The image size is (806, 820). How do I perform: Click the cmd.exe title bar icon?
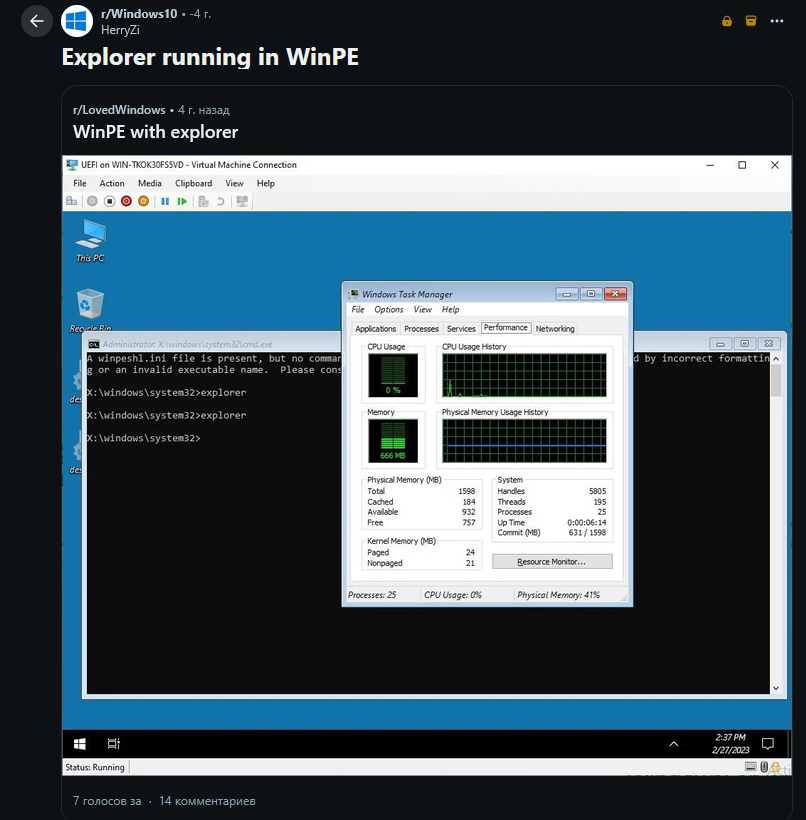pyautogui.click(x=94, y=344)
